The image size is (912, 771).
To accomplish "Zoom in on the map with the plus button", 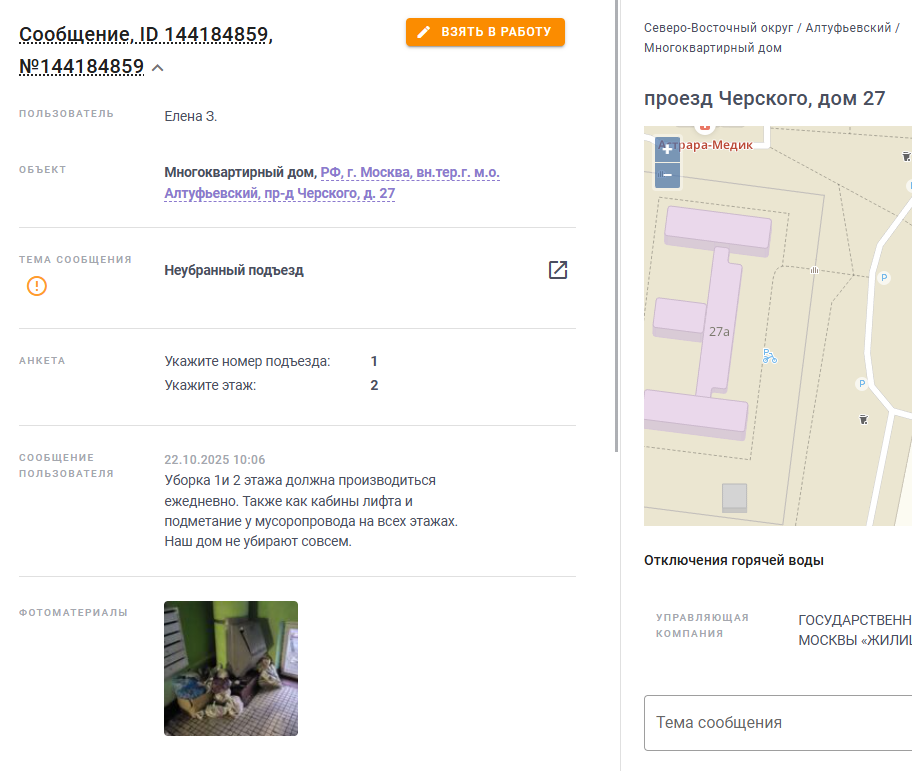I will coord(667,149).
